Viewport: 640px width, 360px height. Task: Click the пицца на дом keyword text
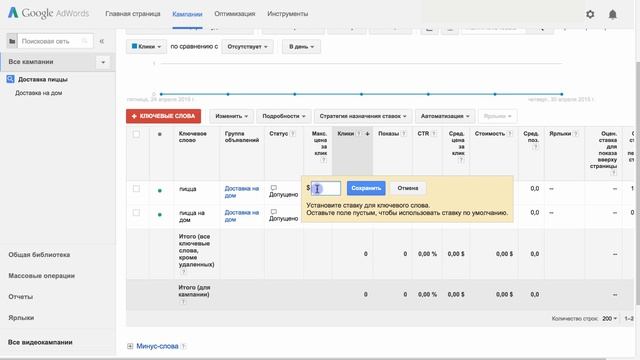192,216
